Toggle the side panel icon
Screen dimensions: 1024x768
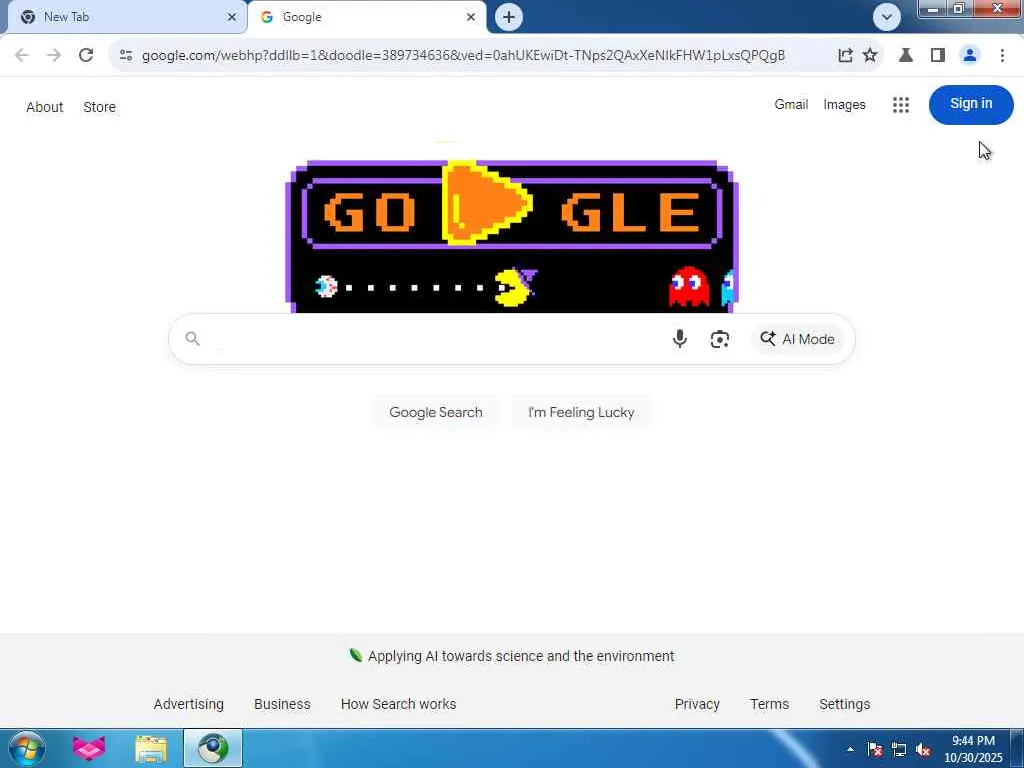(x=938, y=56)
